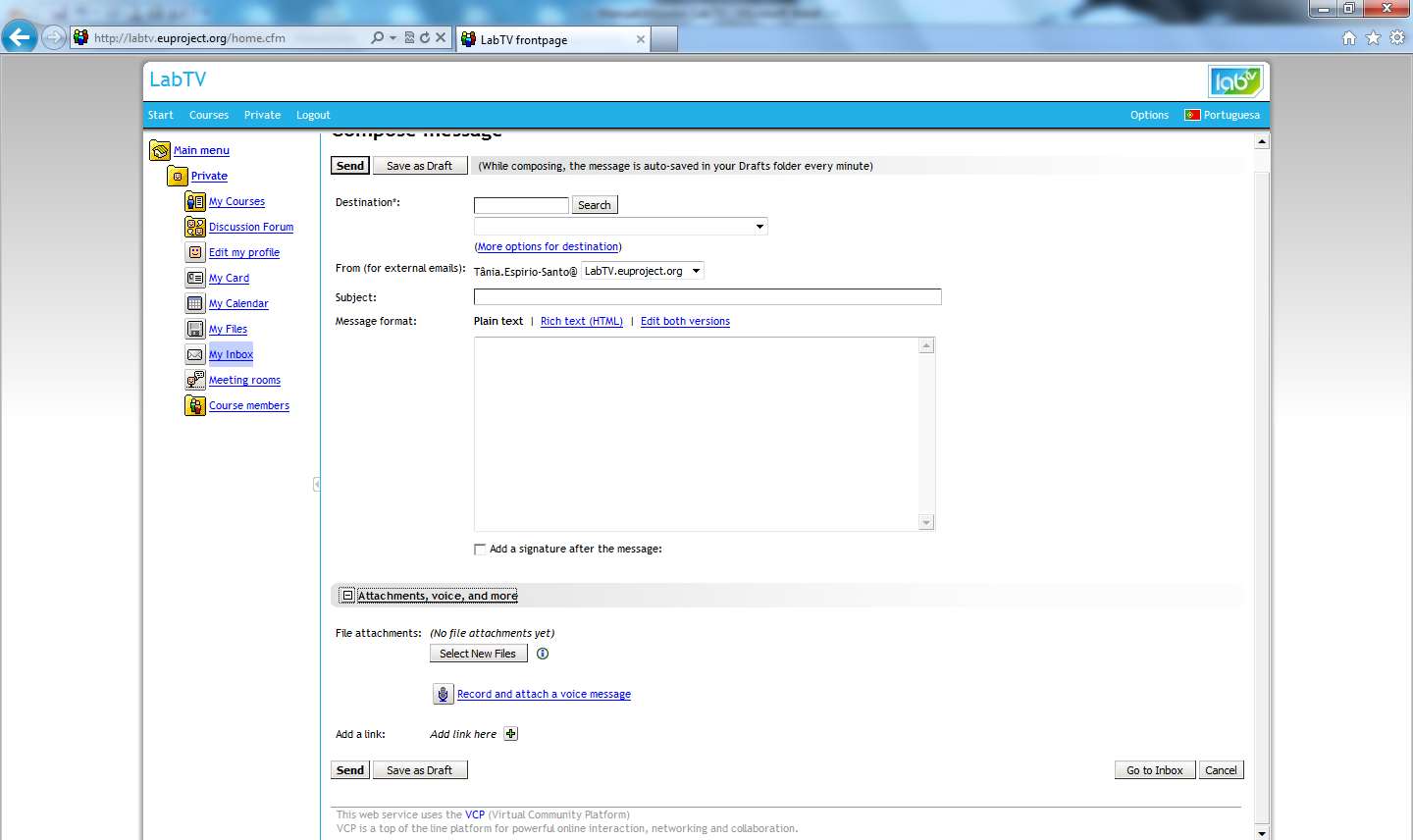Click the LabTV logo image
The height and width of the screenshot is (840, 1413).
[1235, 81]
